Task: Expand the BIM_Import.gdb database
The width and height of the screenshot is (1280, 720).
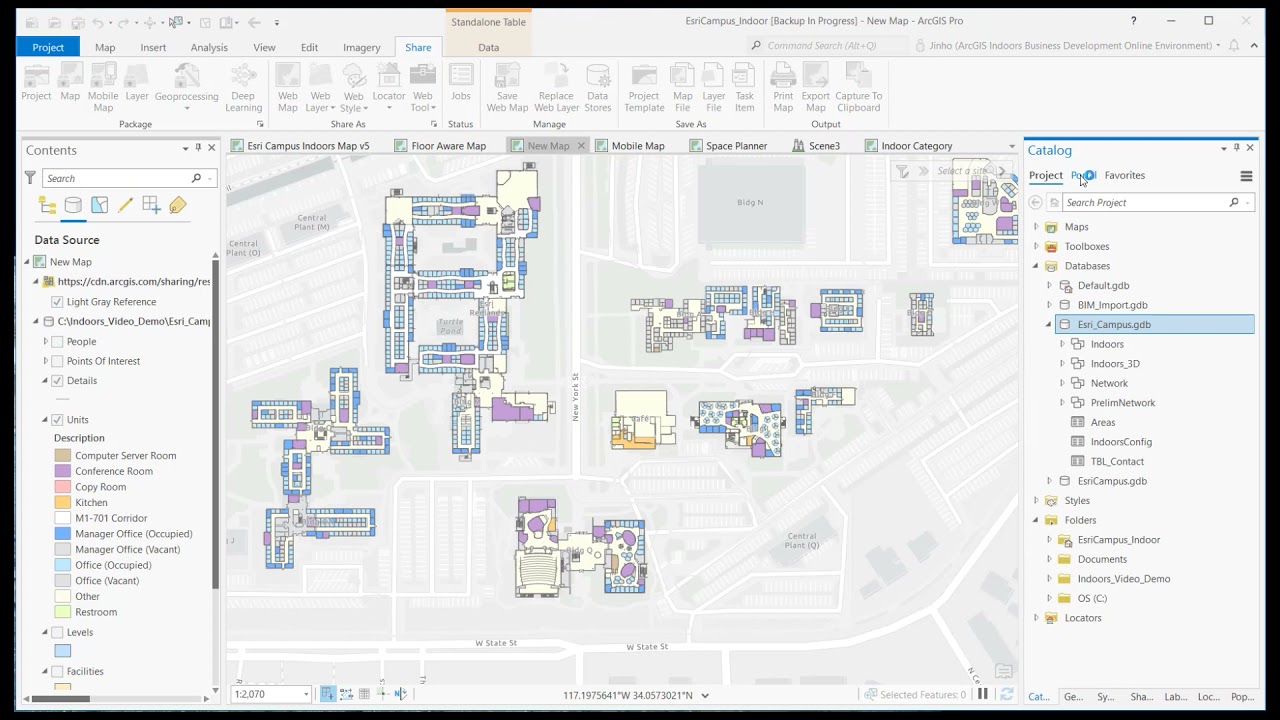Action: (x=1049, y=305)
